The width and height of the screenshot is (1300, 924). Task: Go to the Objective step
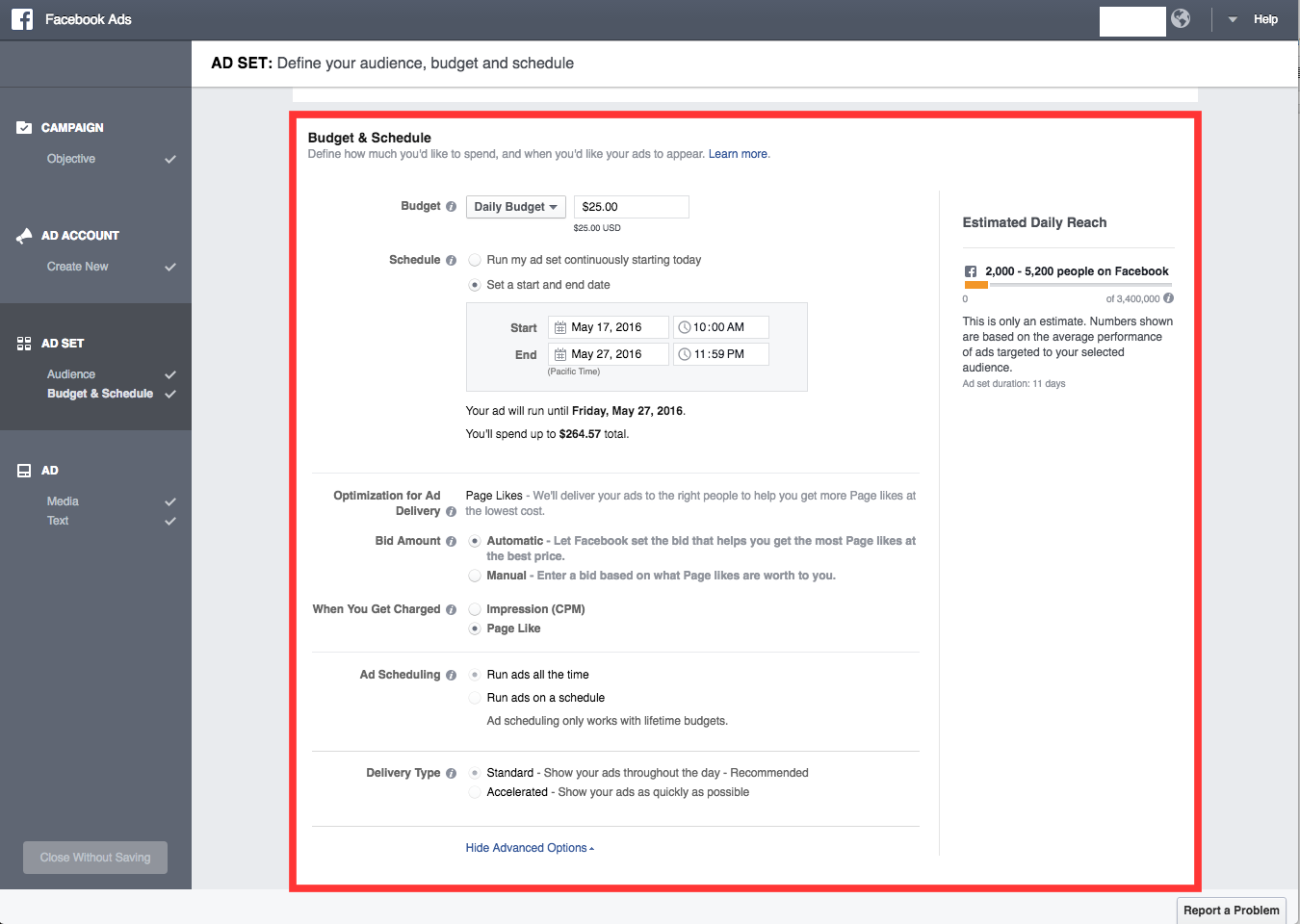(71, 159)
